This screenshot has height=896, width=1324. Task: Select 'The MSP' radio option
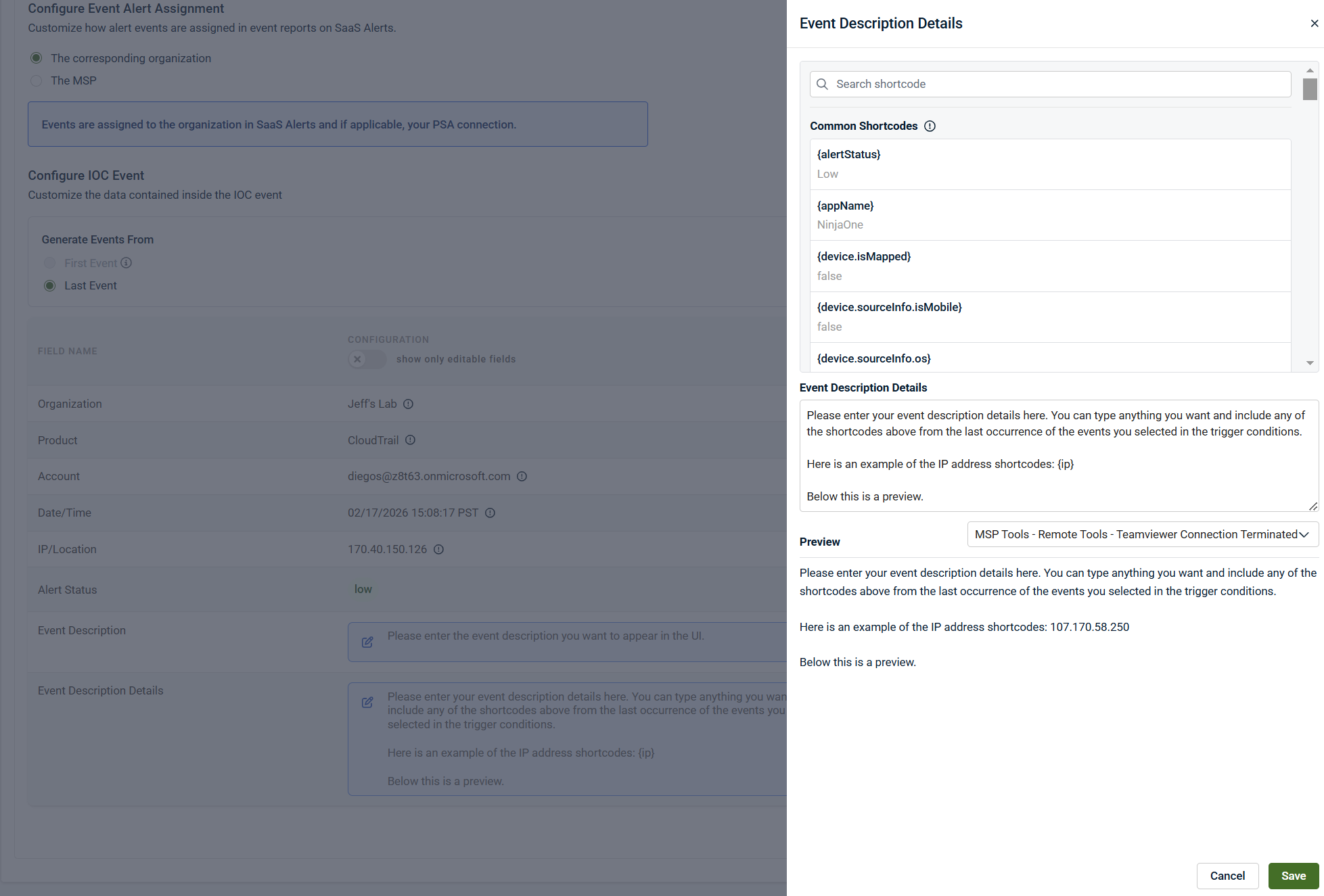pos(37,81)
